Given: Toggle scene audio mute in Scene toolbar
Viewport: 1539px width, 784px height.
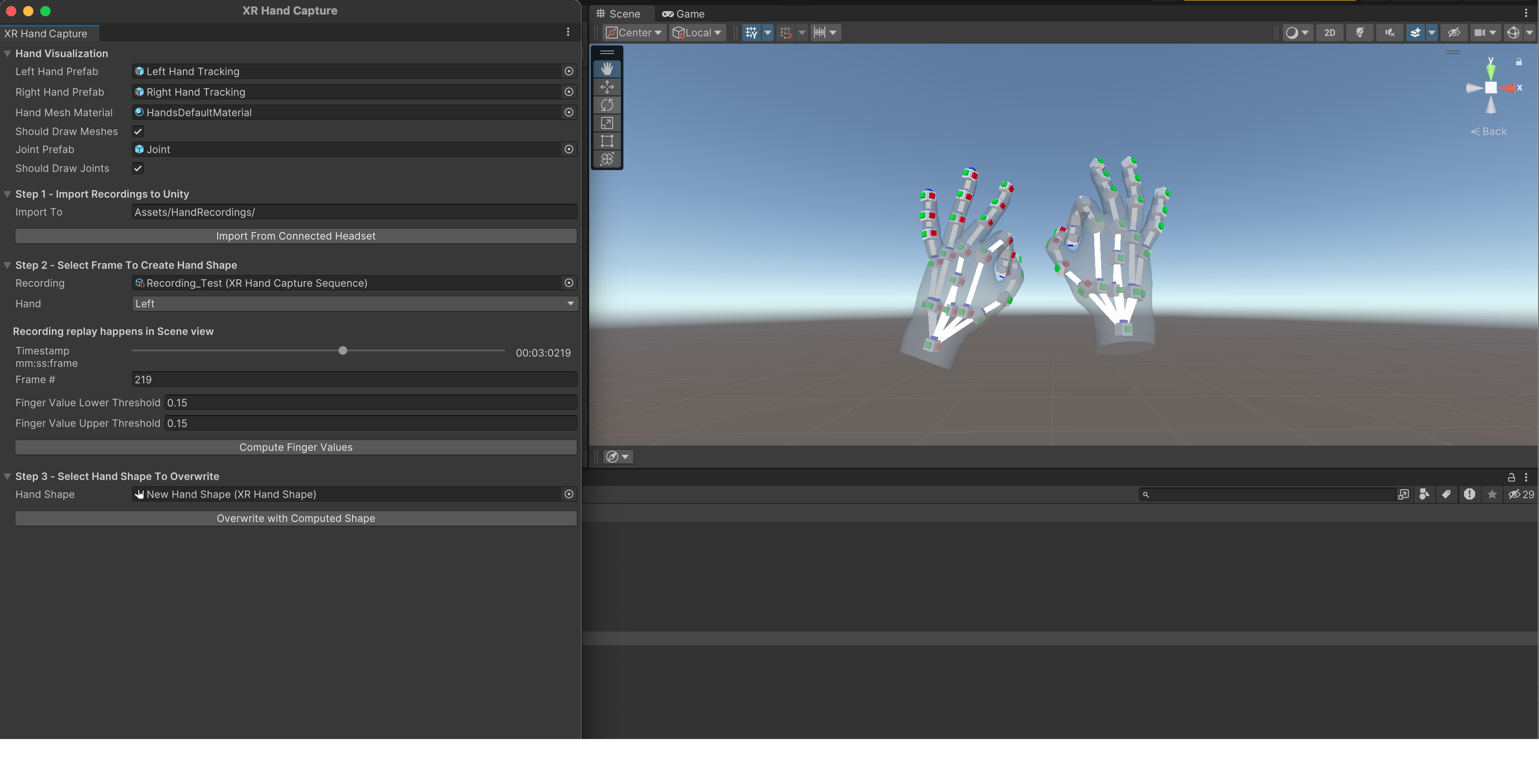Looking at the screenshot, I should pyautogui.click(x=1389, y=33).
